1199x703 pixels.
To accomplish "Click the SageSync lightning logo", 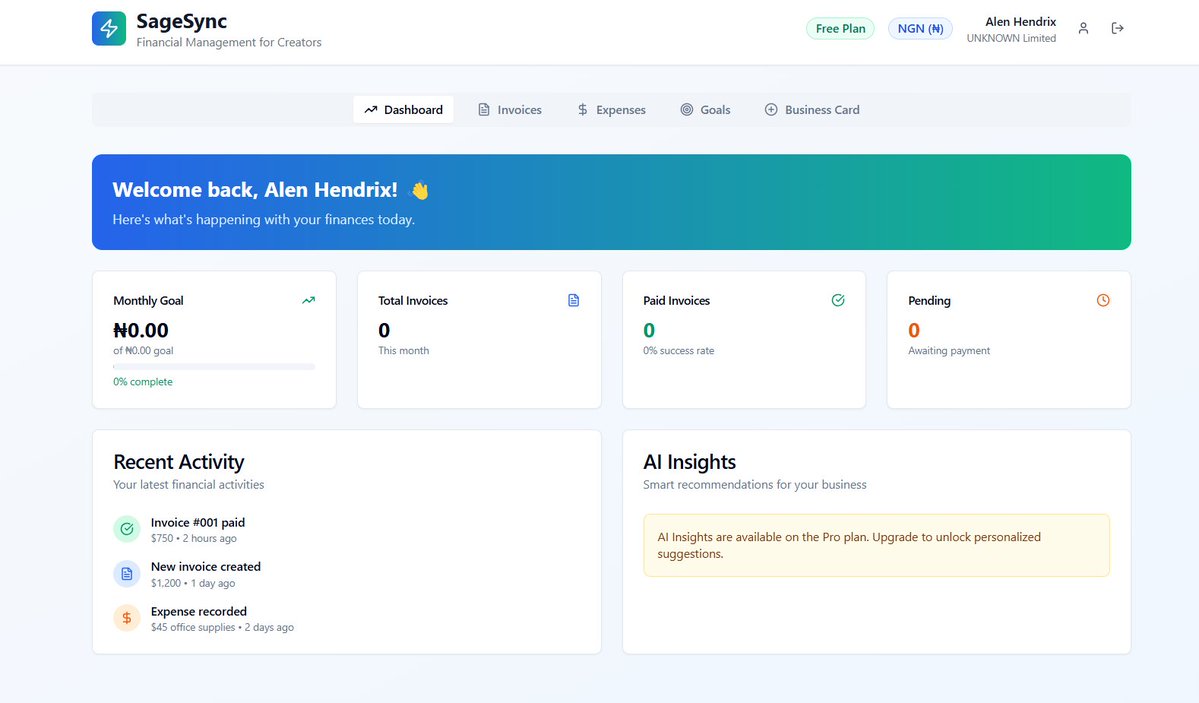I will 109,28.
